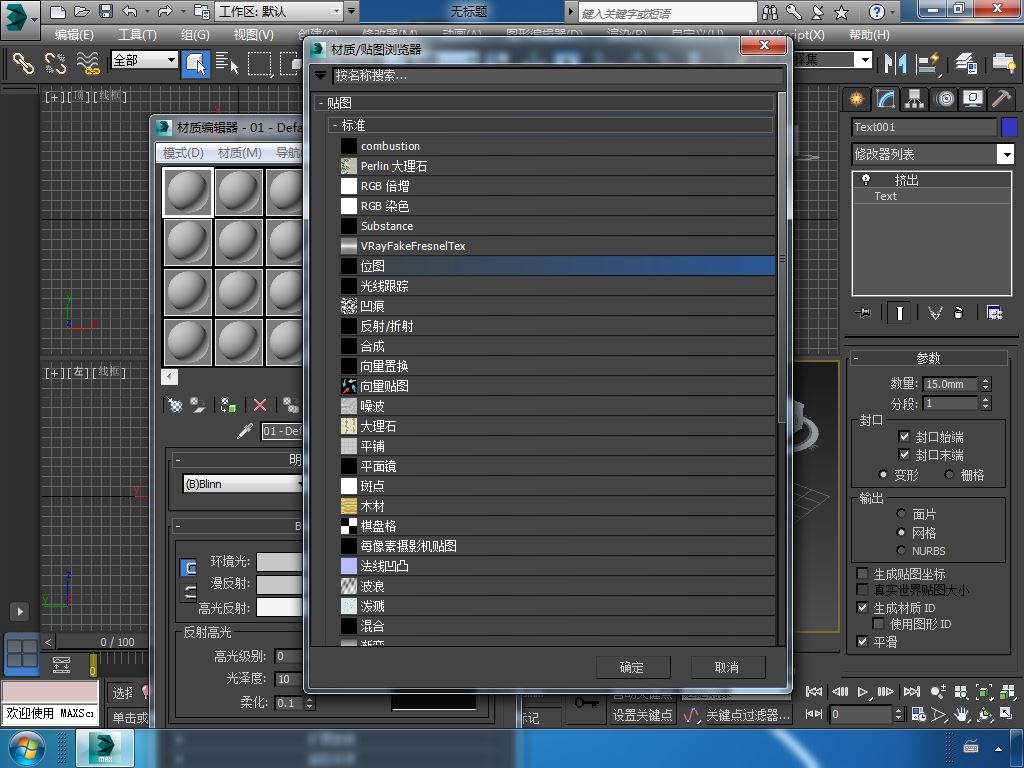Click the 取消 button
Screen dimensions: 1024x768
click(x=728, y=667)
